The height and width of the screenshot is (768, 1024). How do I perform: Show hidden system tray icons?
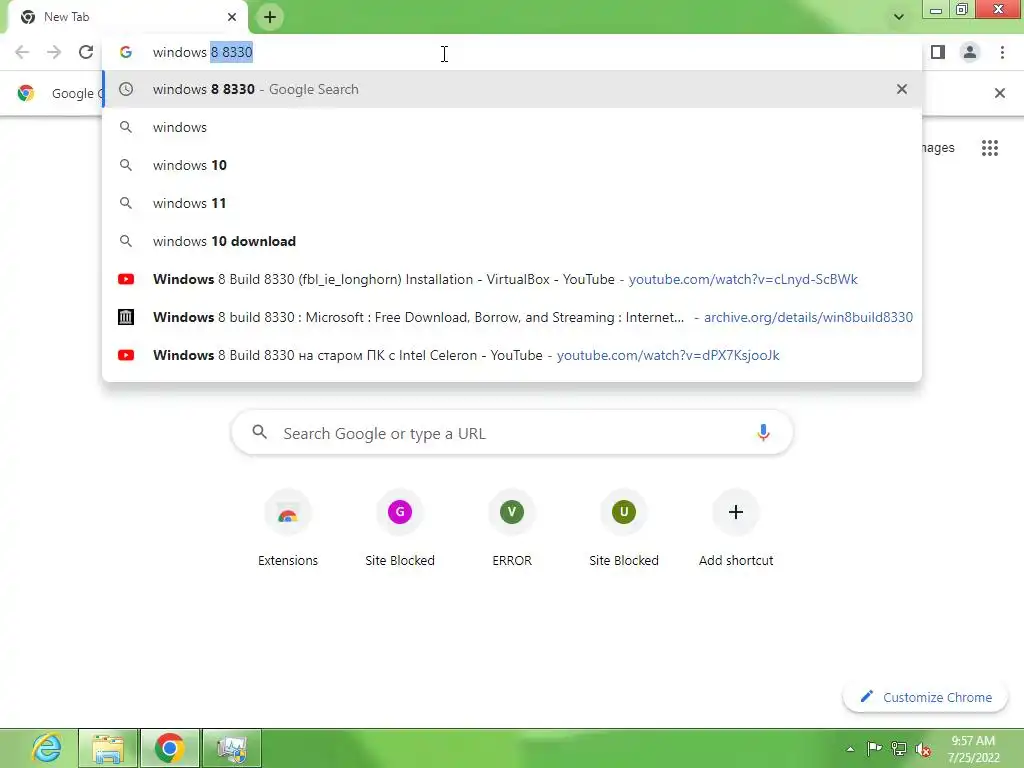point(850,749)
